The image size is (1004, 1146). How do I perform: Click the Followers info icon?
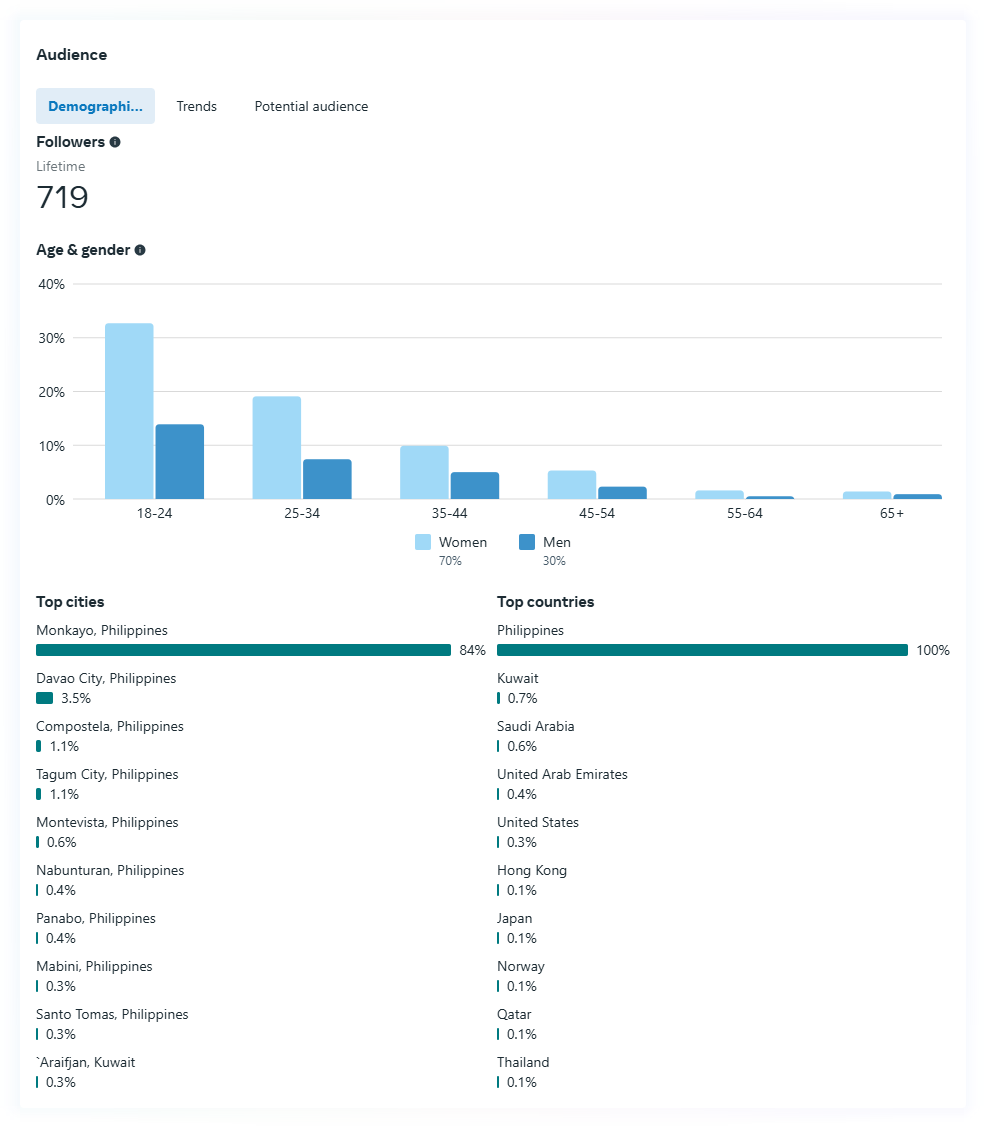pos(115,142)
